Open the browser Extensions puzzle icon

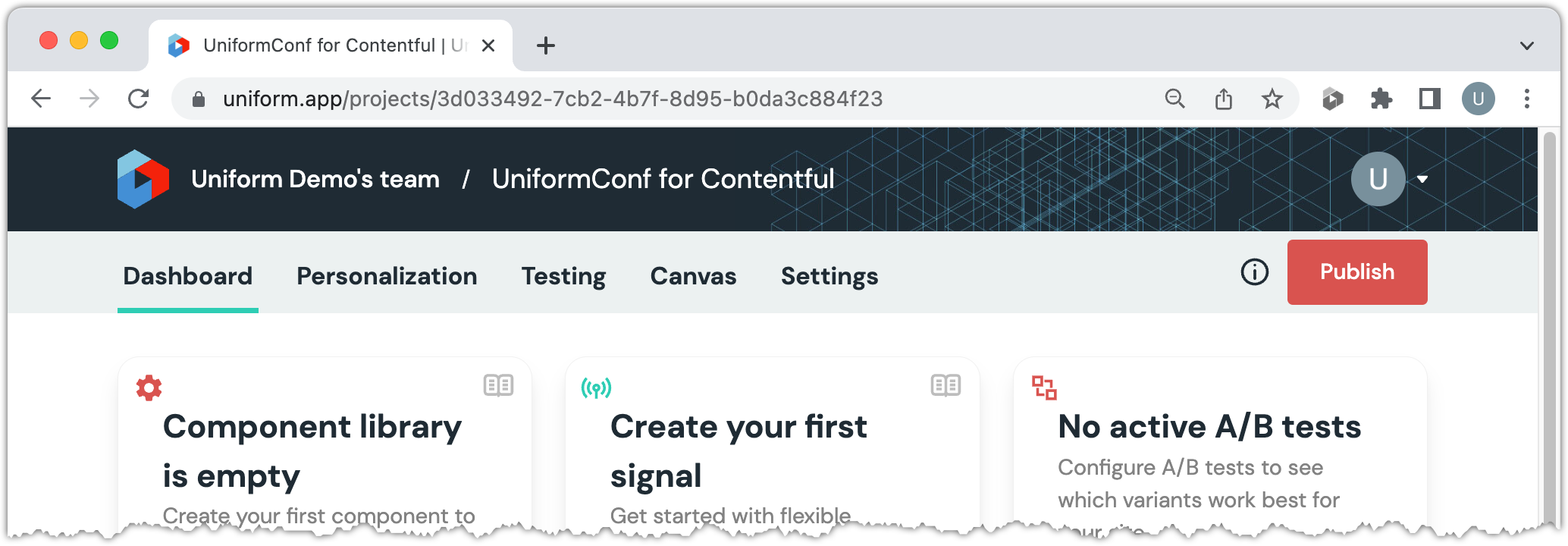[1381, 99]
